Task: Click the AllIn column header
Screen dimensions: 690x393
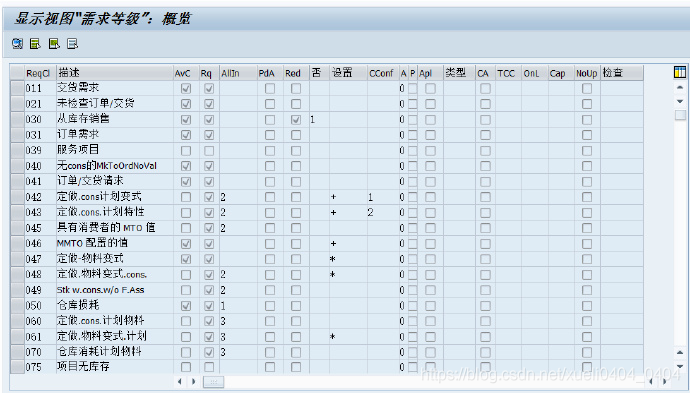Action: 238,73
